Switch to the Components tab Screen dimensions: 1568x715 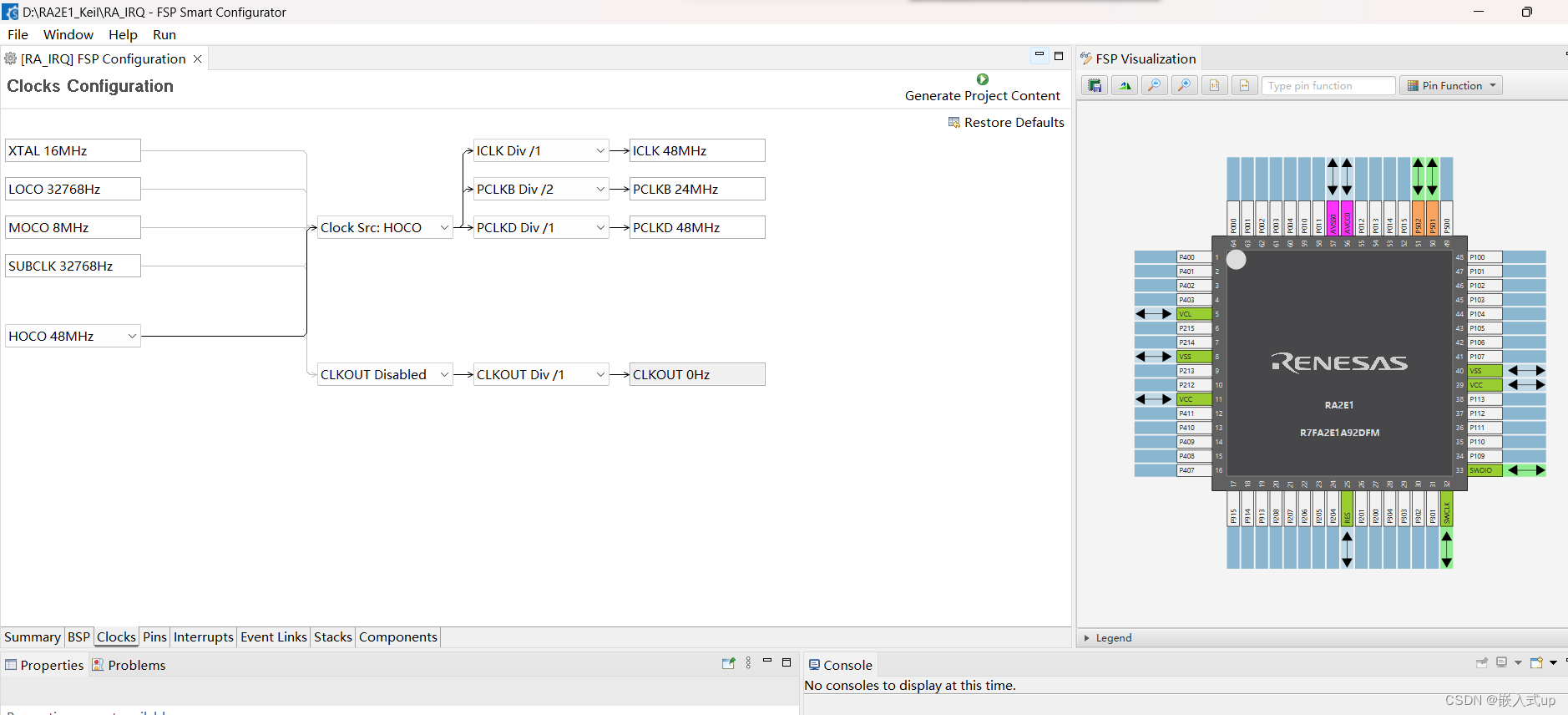(x=398, y=636)
